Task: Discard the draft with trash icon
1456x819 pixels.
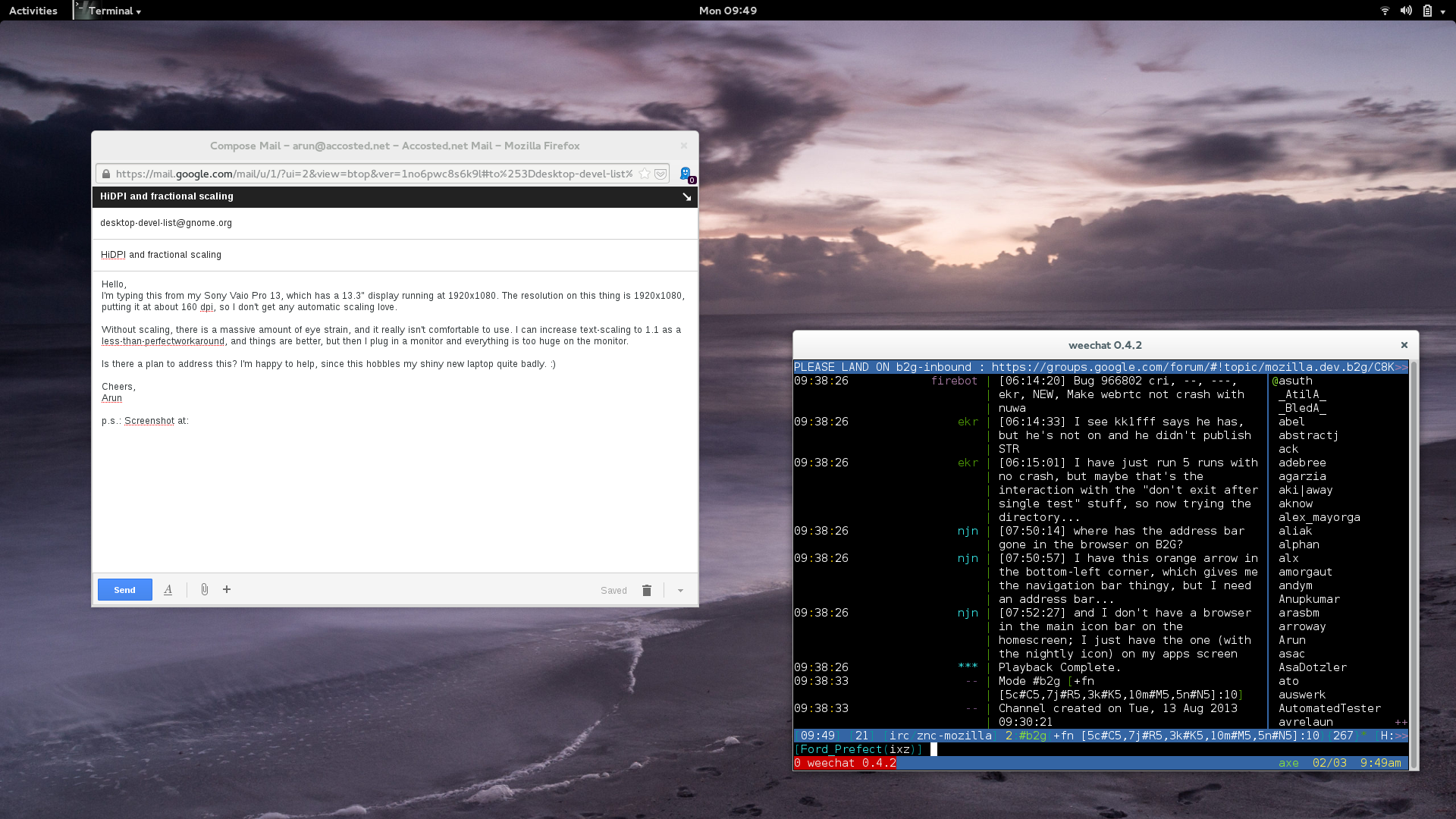Action: [647, 590]
